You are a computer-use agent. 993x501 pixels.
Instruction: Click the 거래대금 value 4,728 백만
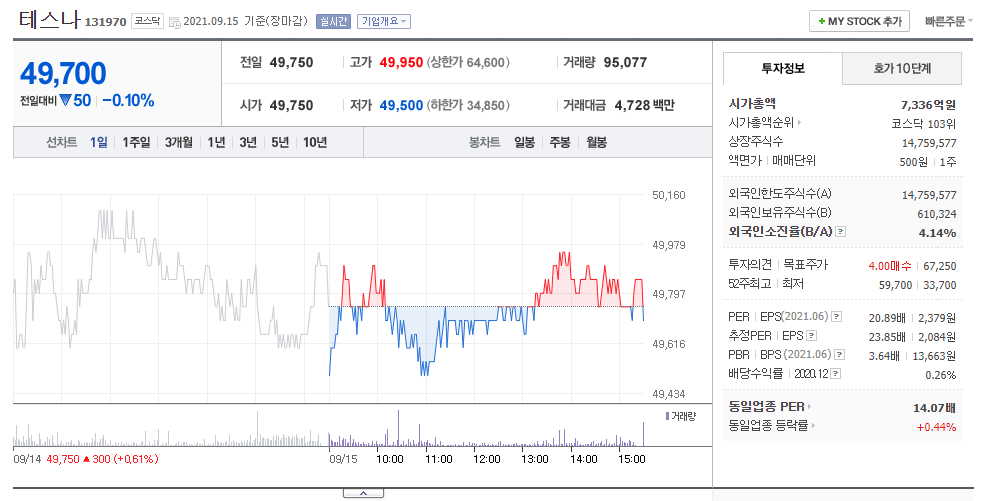645,105
